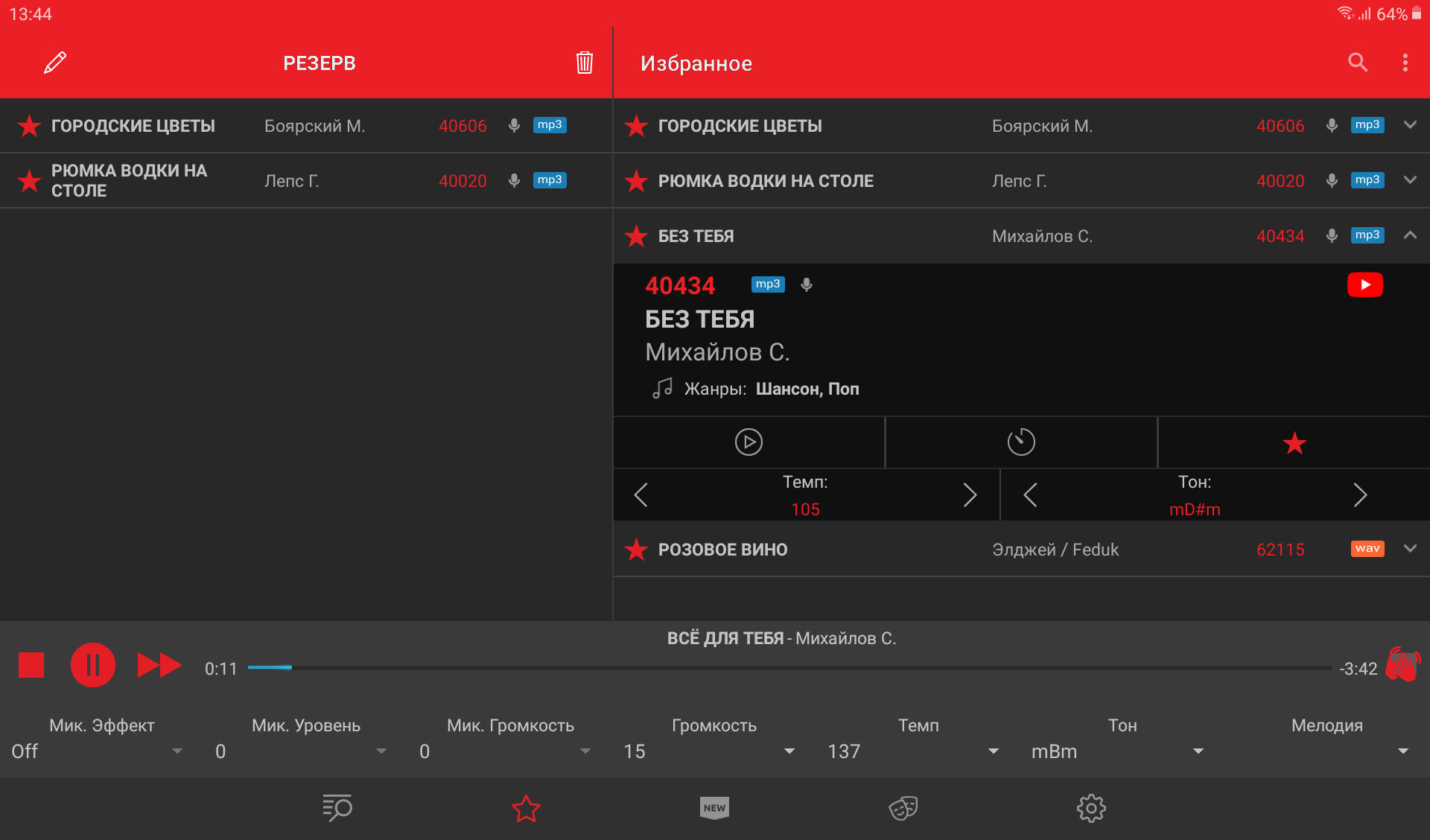1430x840 pixels.
Task: Unstar ГОРОДСКИЕ ЦВЕТЫ in РЕЗЕРВ list
Action: coord(29,126)
